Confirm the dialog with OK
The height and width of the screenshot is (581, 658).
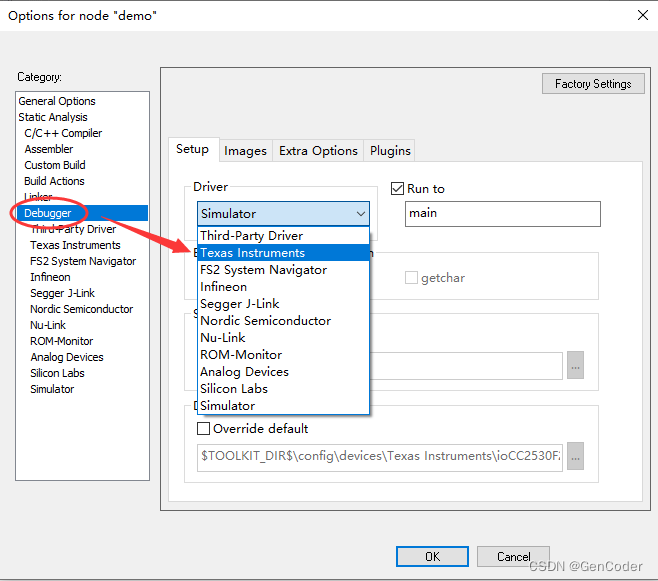click(x=432, y=556)
